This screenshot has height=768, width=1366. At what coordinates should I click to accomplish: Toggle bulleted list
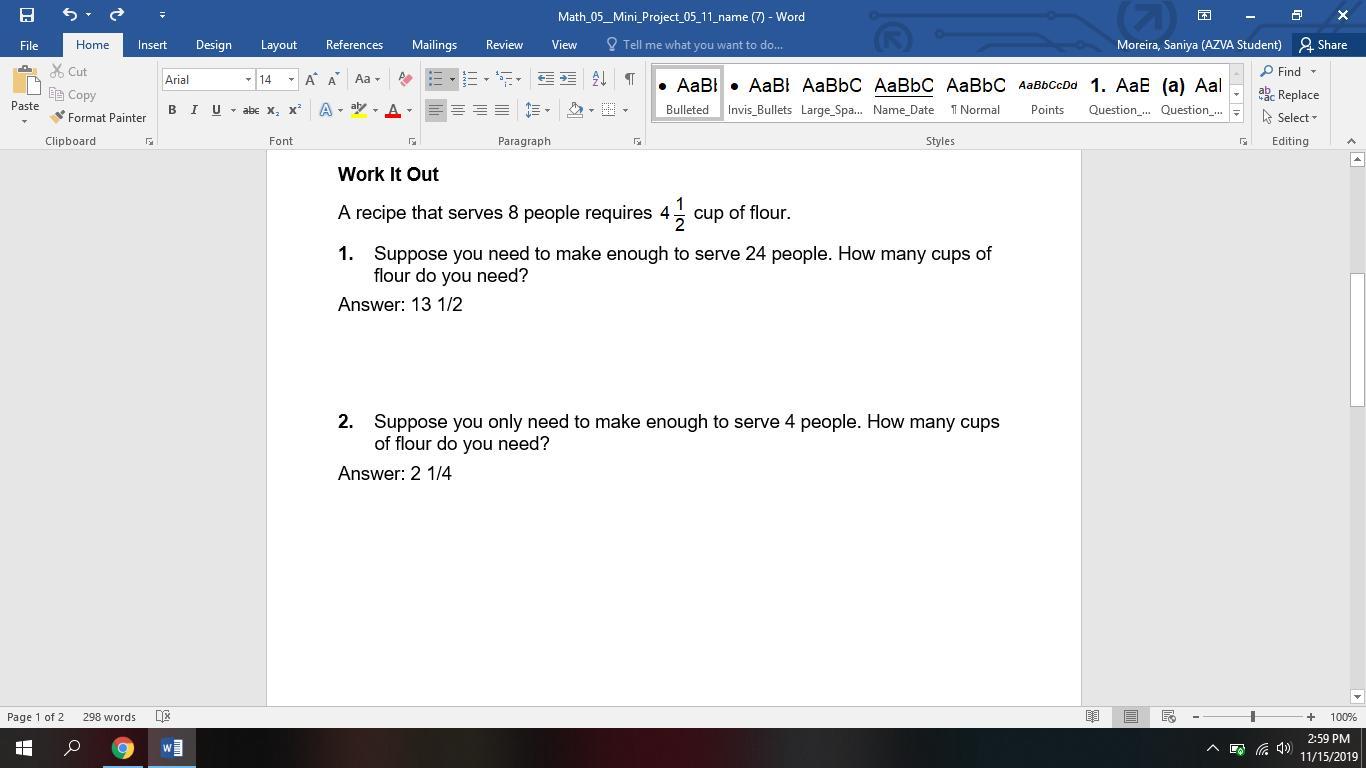435,79
